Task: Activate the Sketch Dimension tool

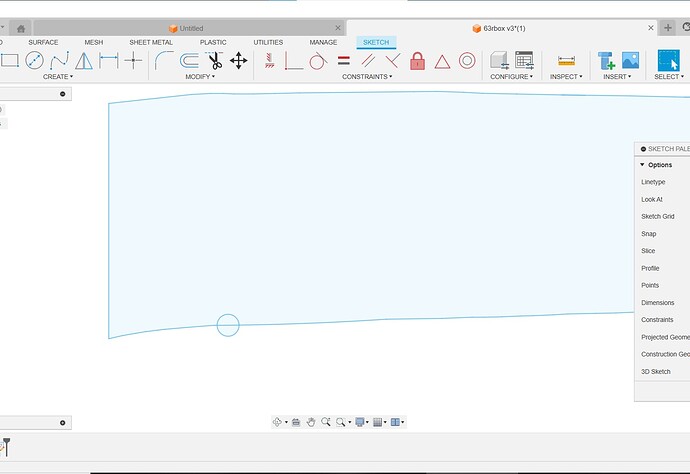Action: [109, 60]
